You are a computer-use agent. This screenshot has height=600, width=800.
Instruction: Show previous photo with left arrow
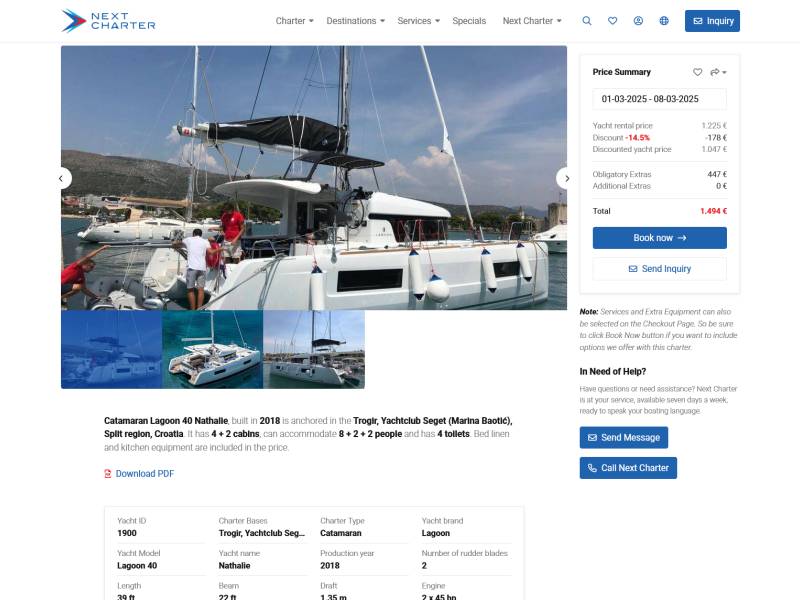[x=64, y=179]
